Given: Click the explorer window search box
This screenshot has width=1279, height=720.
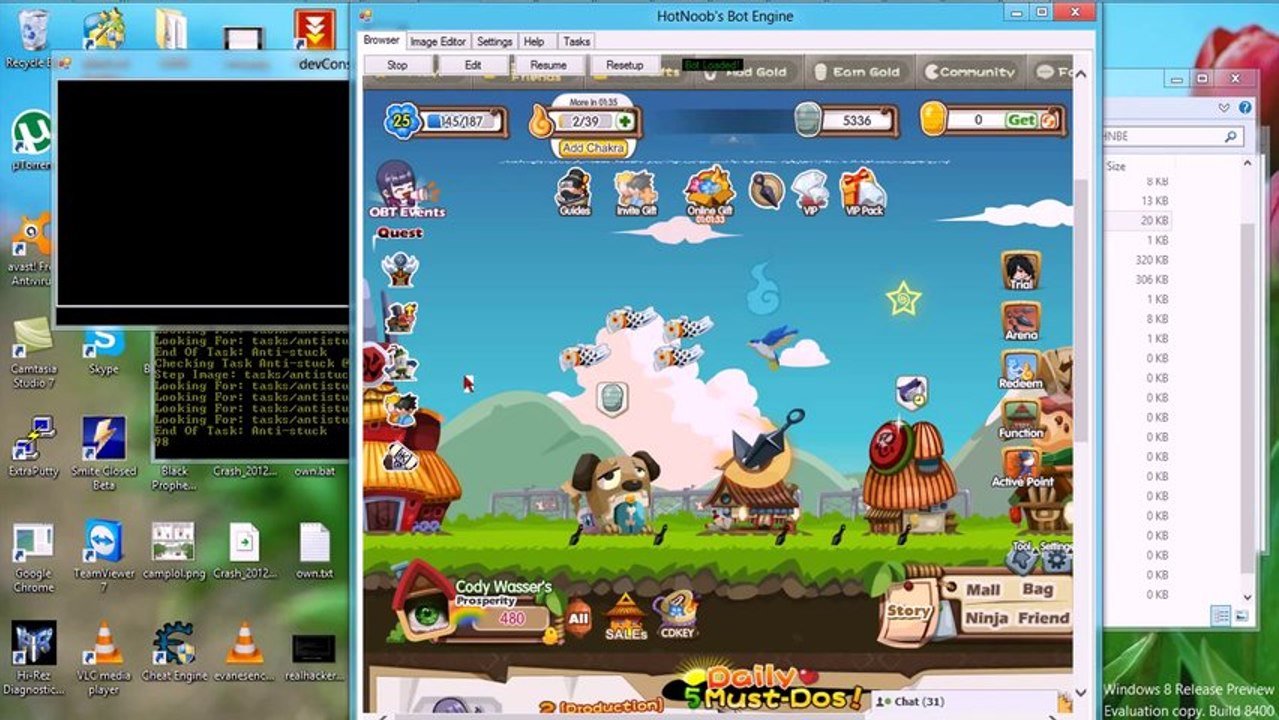Looking at the screenshot, I should pyautogui.click(x=1172, y=136).
